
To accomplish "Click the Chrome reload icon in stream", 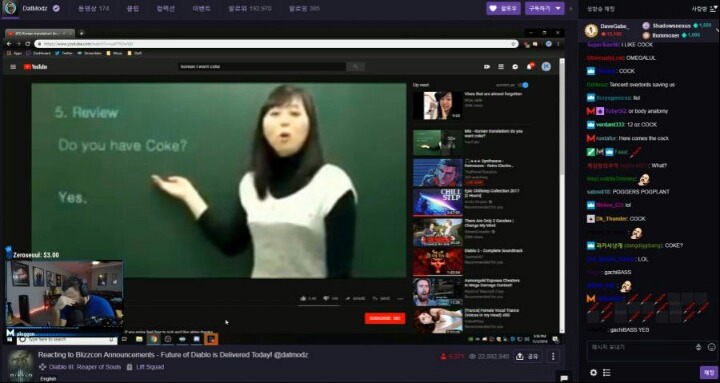I will click(x=28, y=44).
